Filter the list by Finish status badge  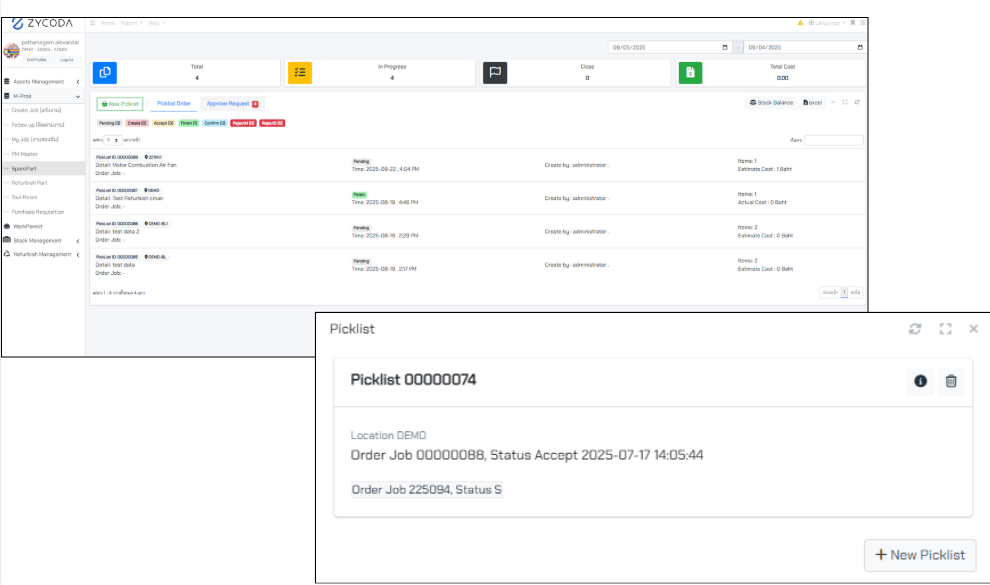(188, 123)
